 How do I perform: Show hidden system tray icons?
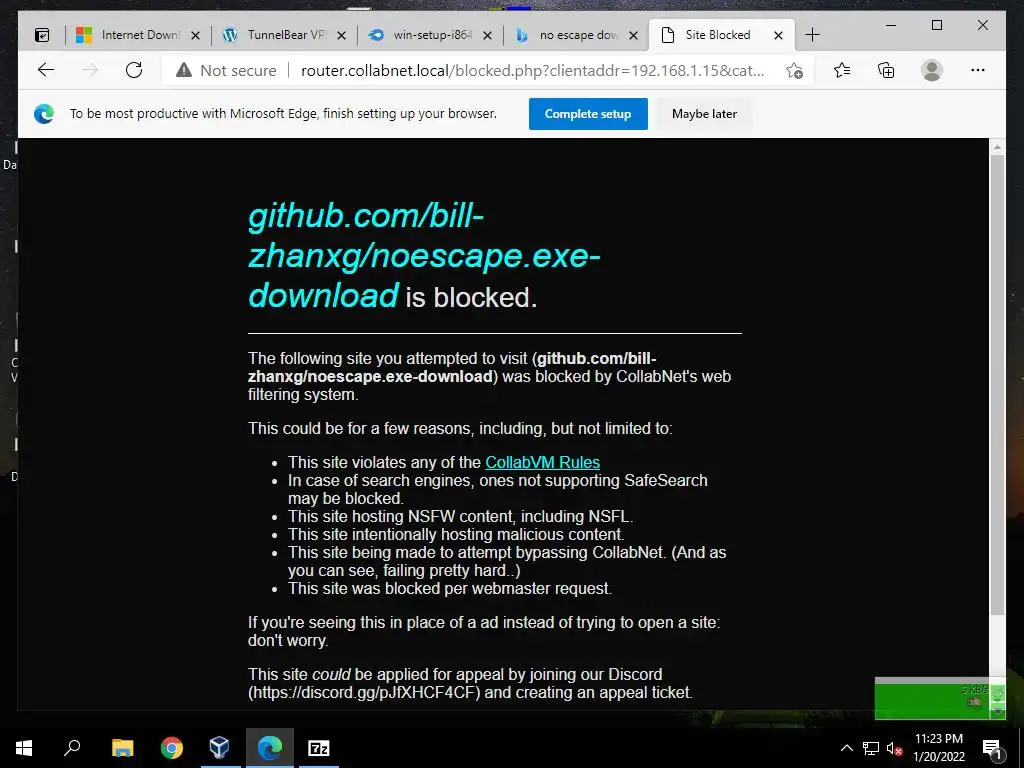(846, 748)
